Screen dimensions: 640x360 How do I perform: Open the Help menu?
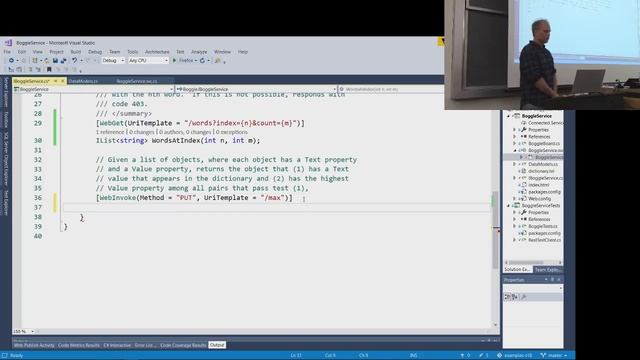click(243, 52)
